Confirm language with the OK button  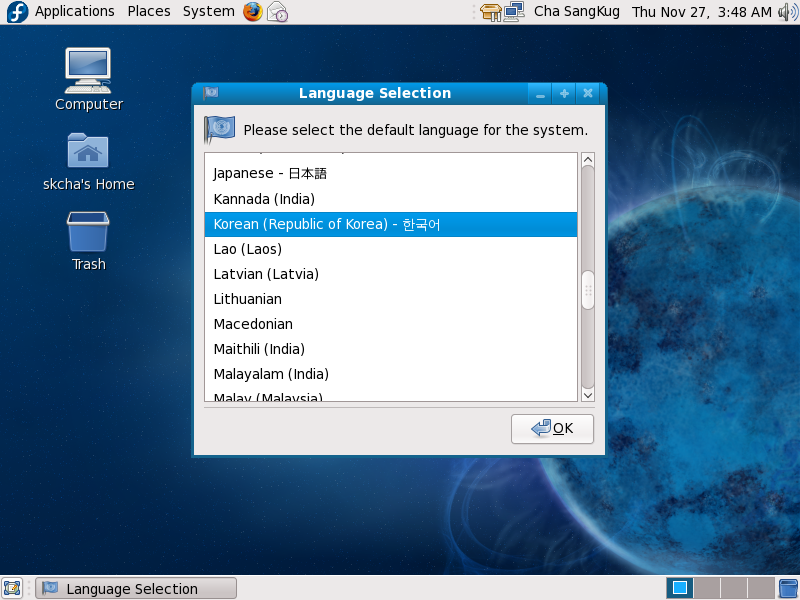coord(552,429)
